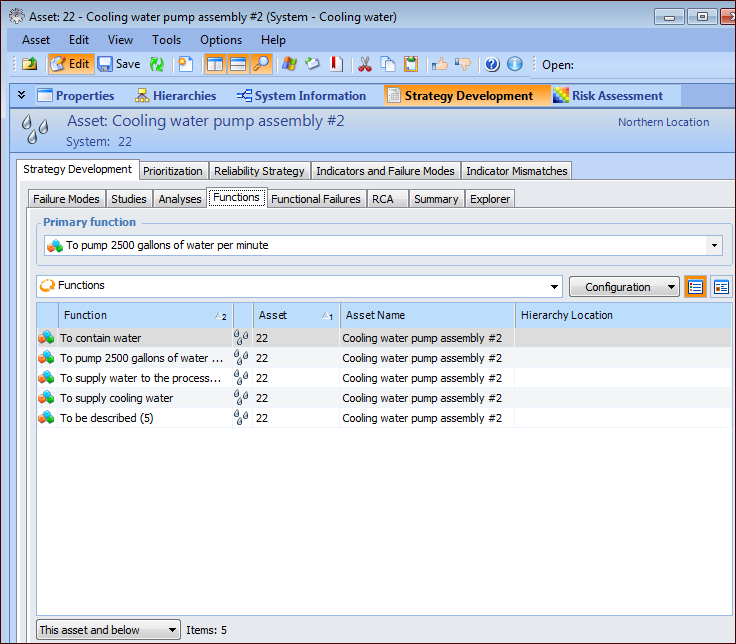Viewport: 736px width, 644px height.
Task: Click the magnifier search icon in toolbar
Action: click(261, 64)
